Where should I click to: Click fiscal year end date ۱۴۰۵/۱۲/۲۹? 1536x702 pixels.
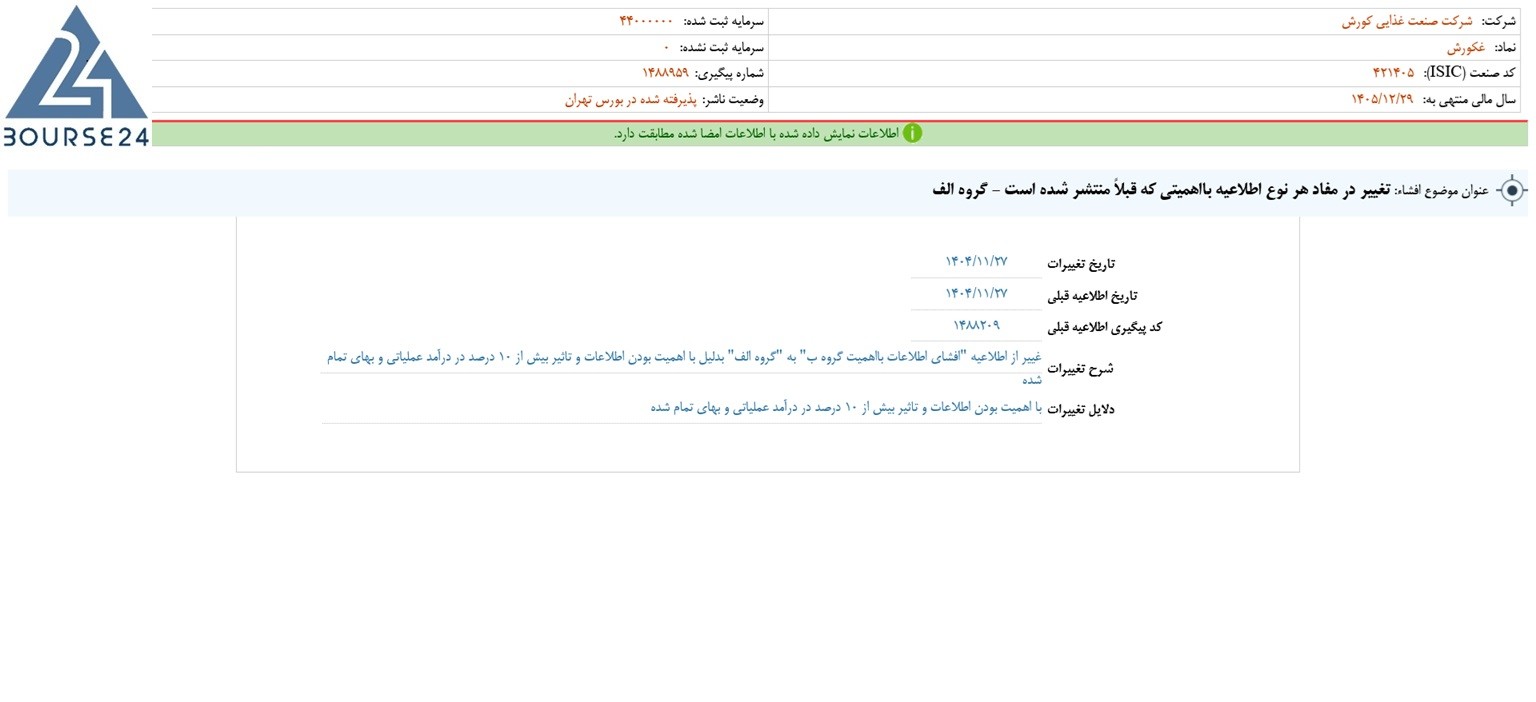tap(1383, 99)
